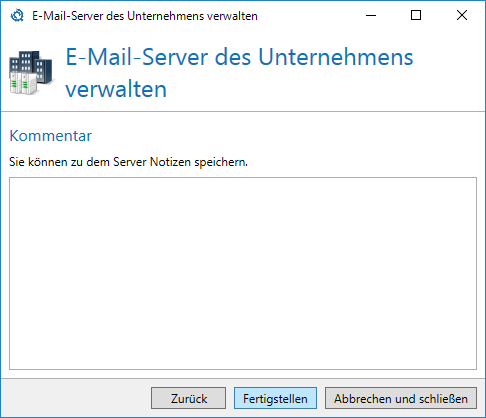Click Abbrechen und schließen
Viewport: 486px width, 418px height.
pos(401,398)
